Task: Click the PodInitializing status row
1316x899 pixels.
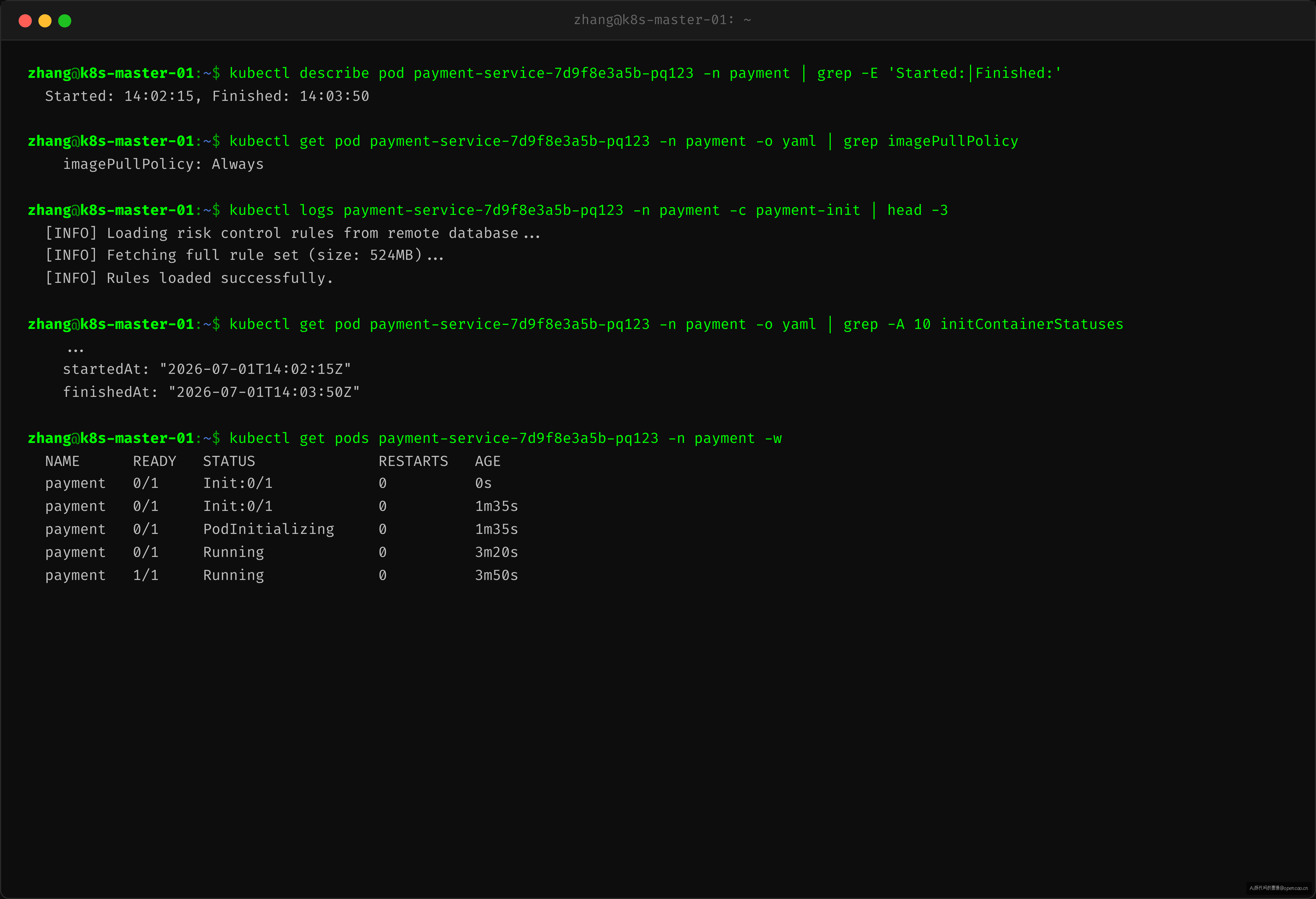Action: 282,529
